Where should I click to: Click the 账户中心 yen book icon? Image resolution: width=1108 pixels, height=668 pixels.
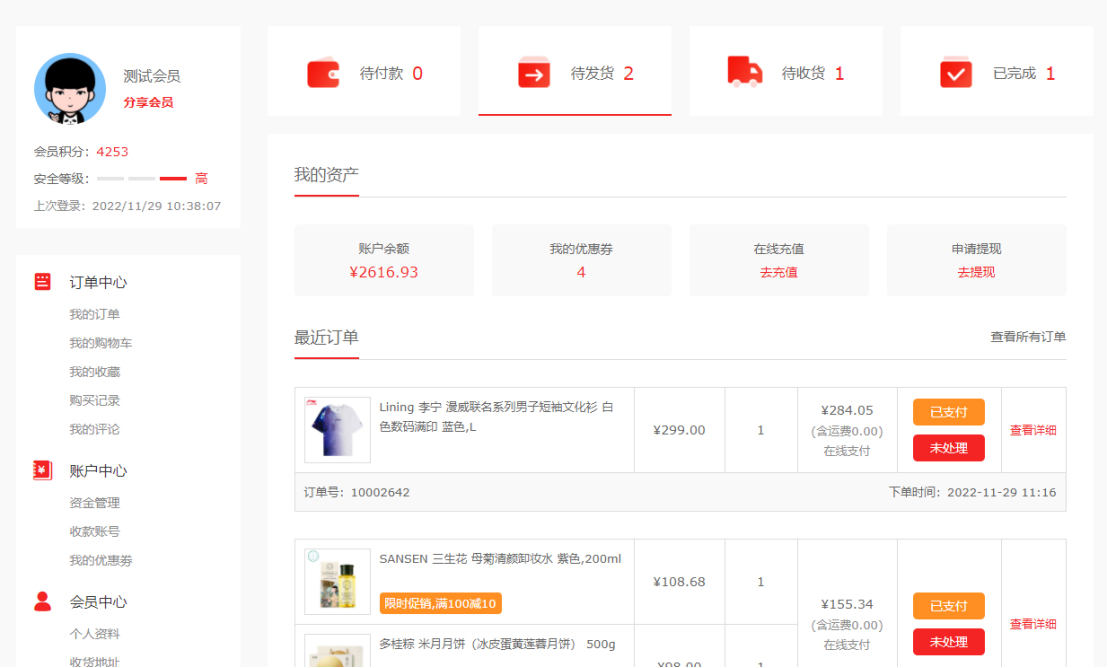(42, 471)
